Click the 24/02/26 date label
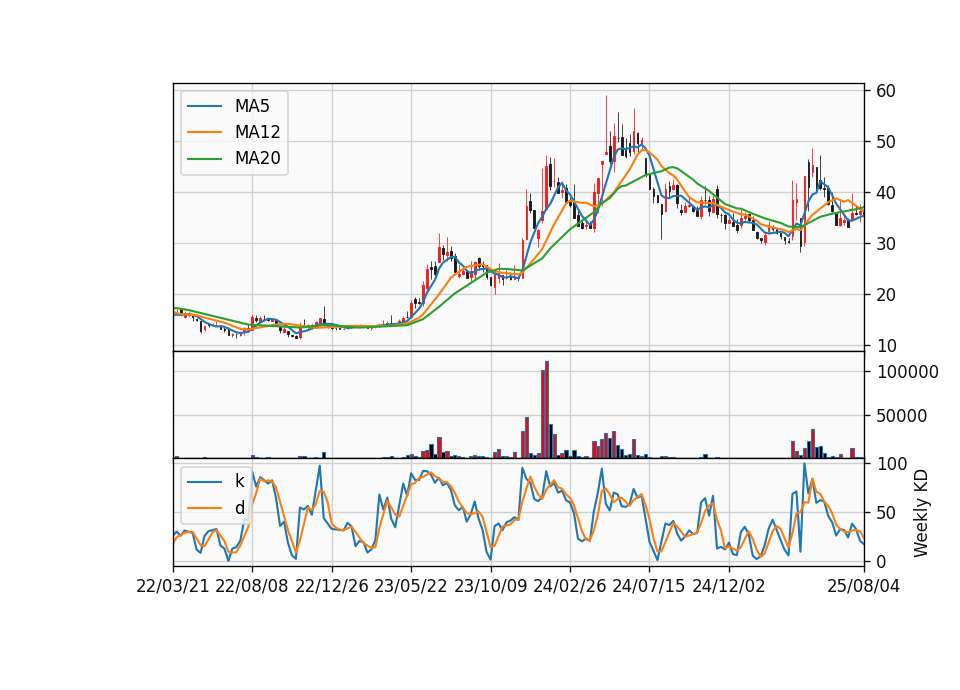Screen dimensions: 960x690 (569, 586)
